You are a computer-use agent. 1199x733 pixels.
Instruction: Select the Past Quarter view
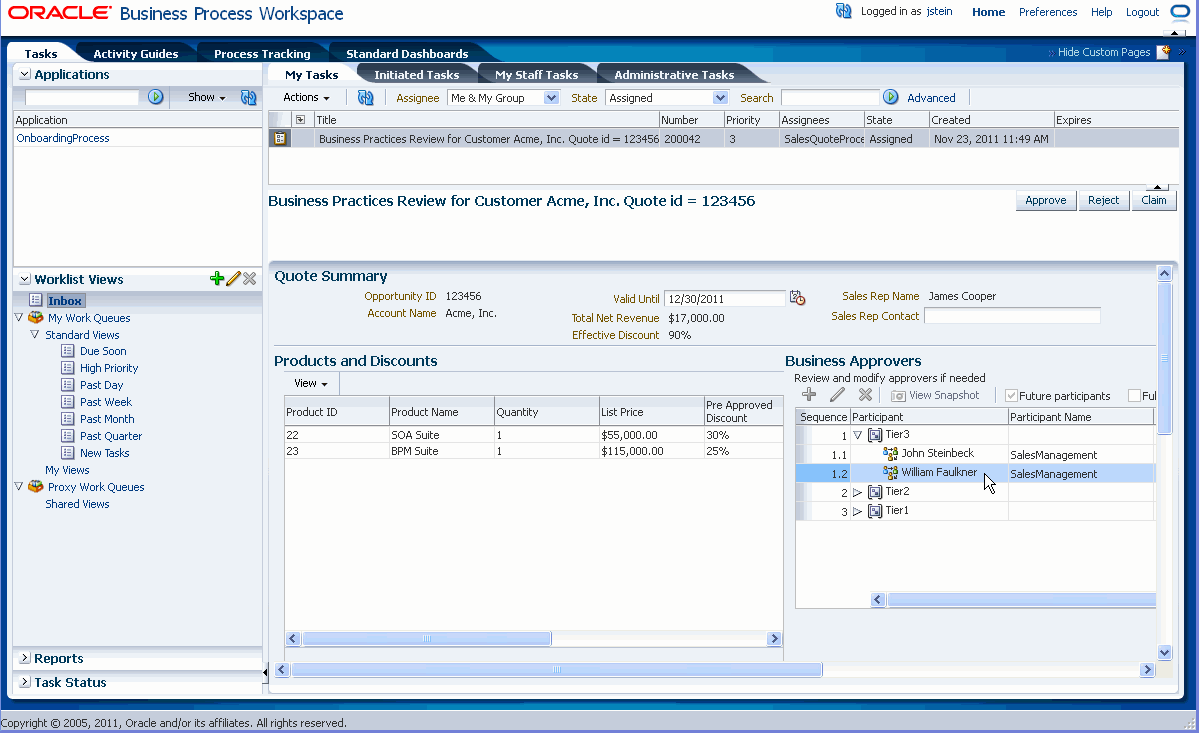111,436
